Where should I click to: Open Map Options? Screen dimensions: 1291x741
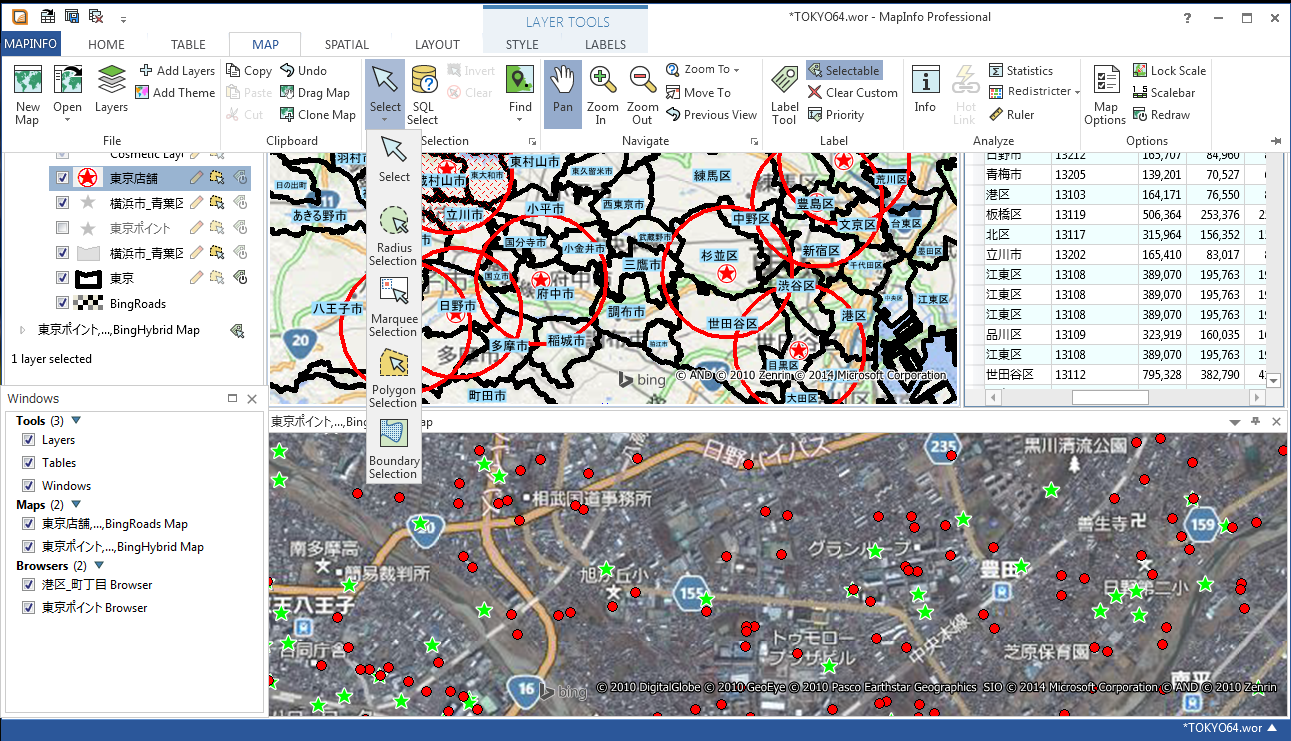(1106, 94)
